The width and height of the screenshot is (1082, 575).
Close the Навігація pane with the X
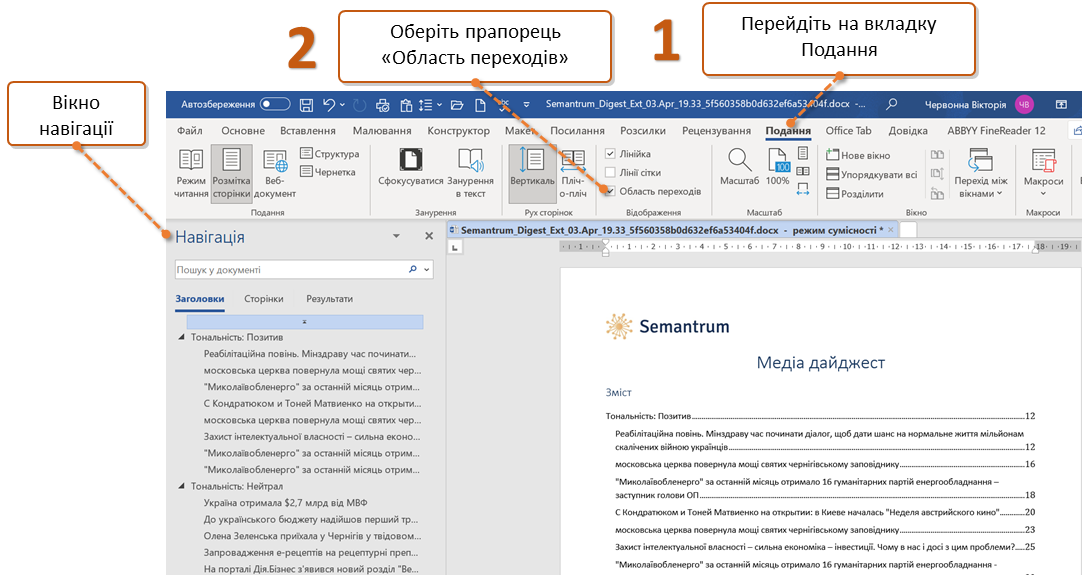(429, 236)
